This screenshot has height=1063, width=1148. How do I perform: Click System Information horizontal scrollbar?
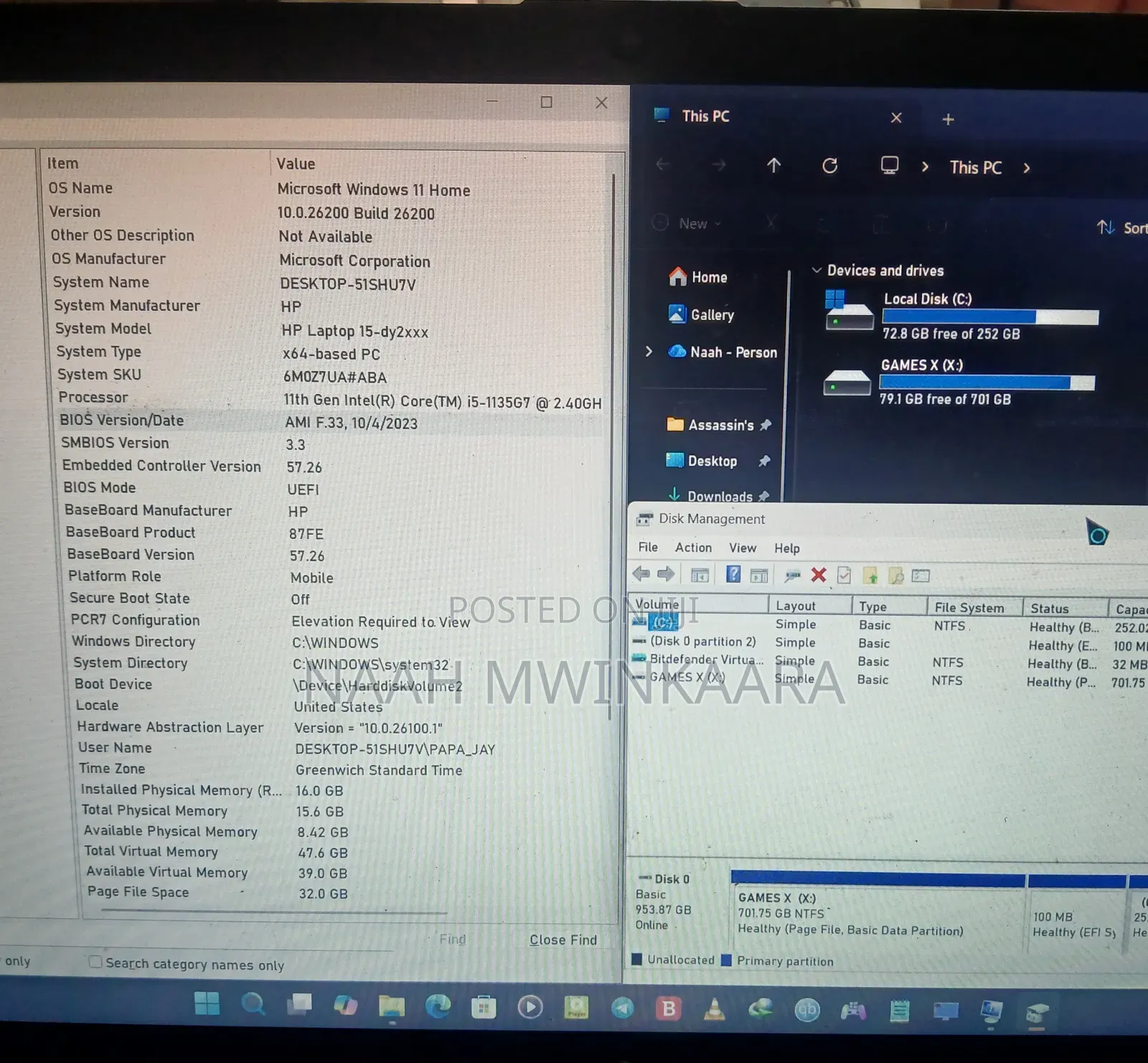pos(274,912)
